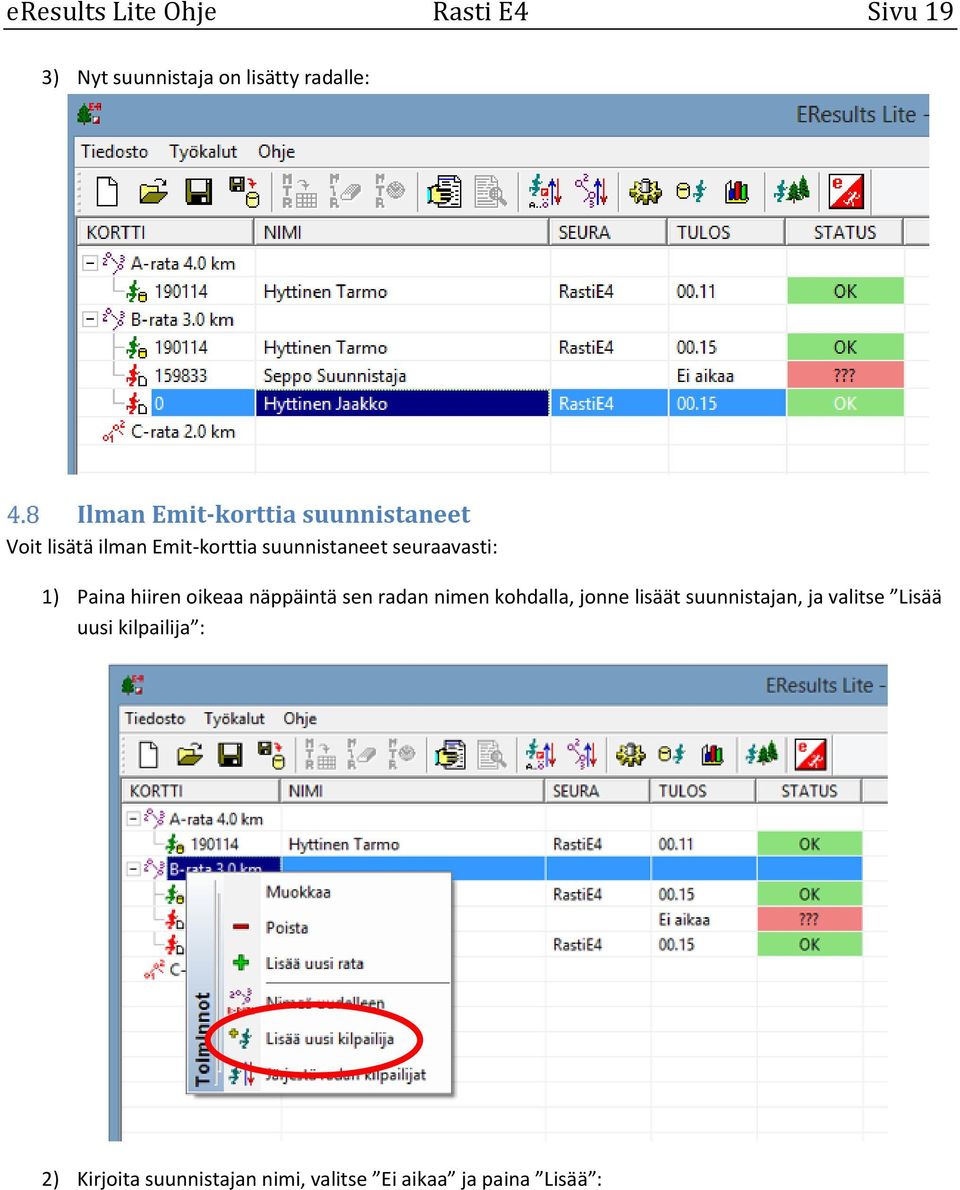Select A-rata 4.0 km course in lower screenshot
This screenshot has width=960, height=1190.
[216, 820]
